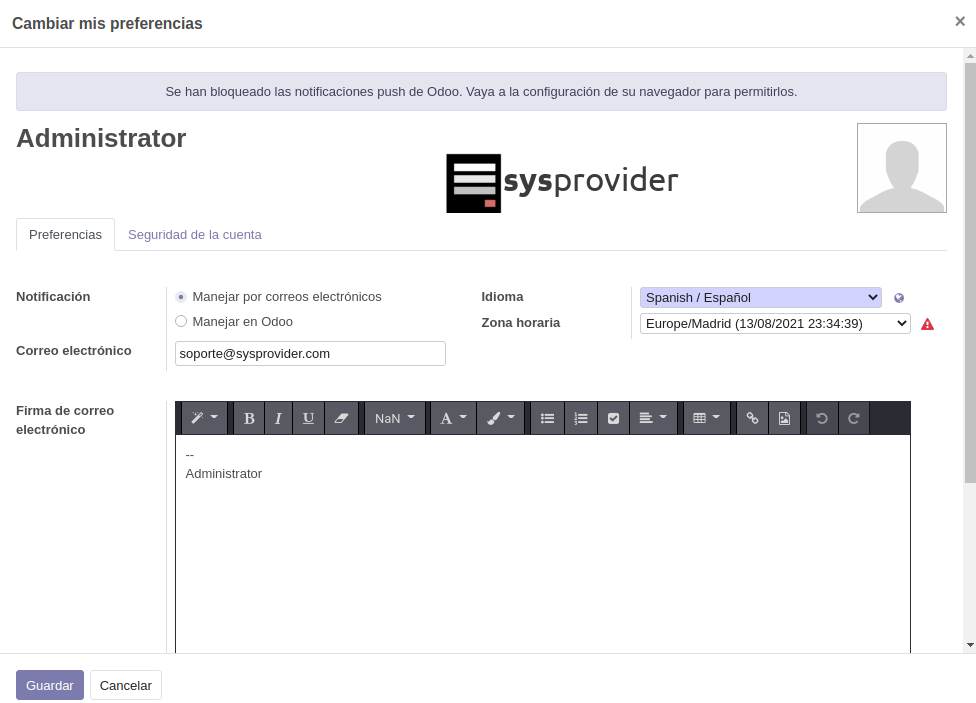Switch to 'Seguridad de la cuenta' tab
The width and height of the screenshot is (976, 703).
[194, 235]
